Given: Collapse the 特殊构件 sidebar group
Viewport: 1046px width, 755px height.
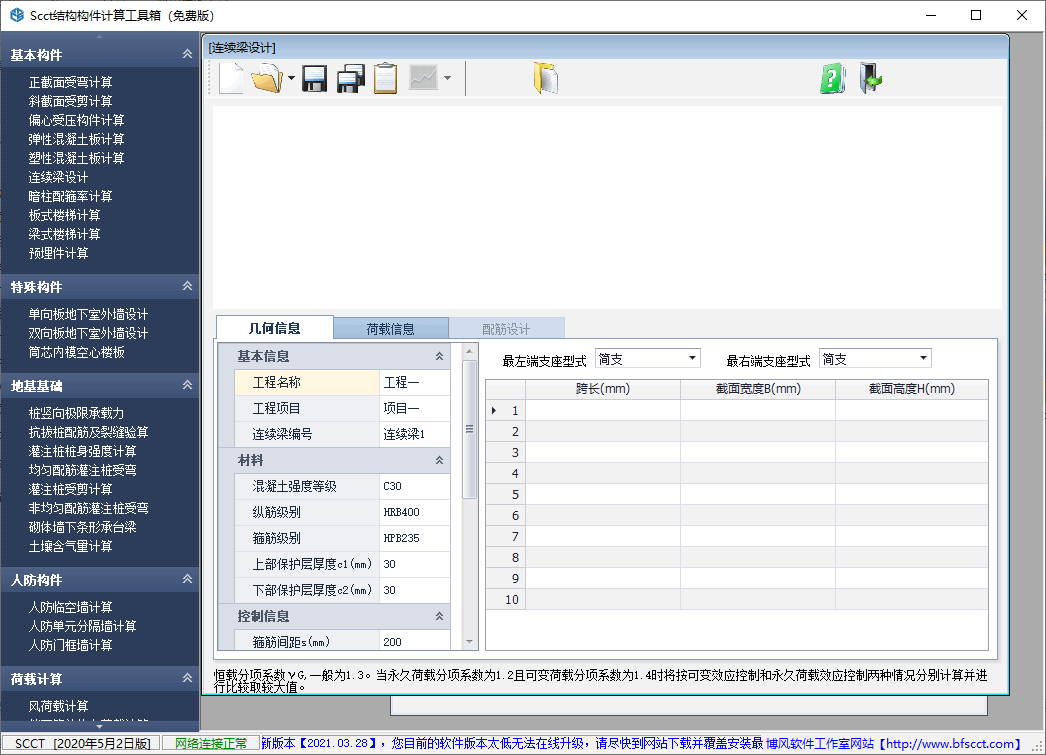Looking at the screenshot, I should tap(187, 286).
